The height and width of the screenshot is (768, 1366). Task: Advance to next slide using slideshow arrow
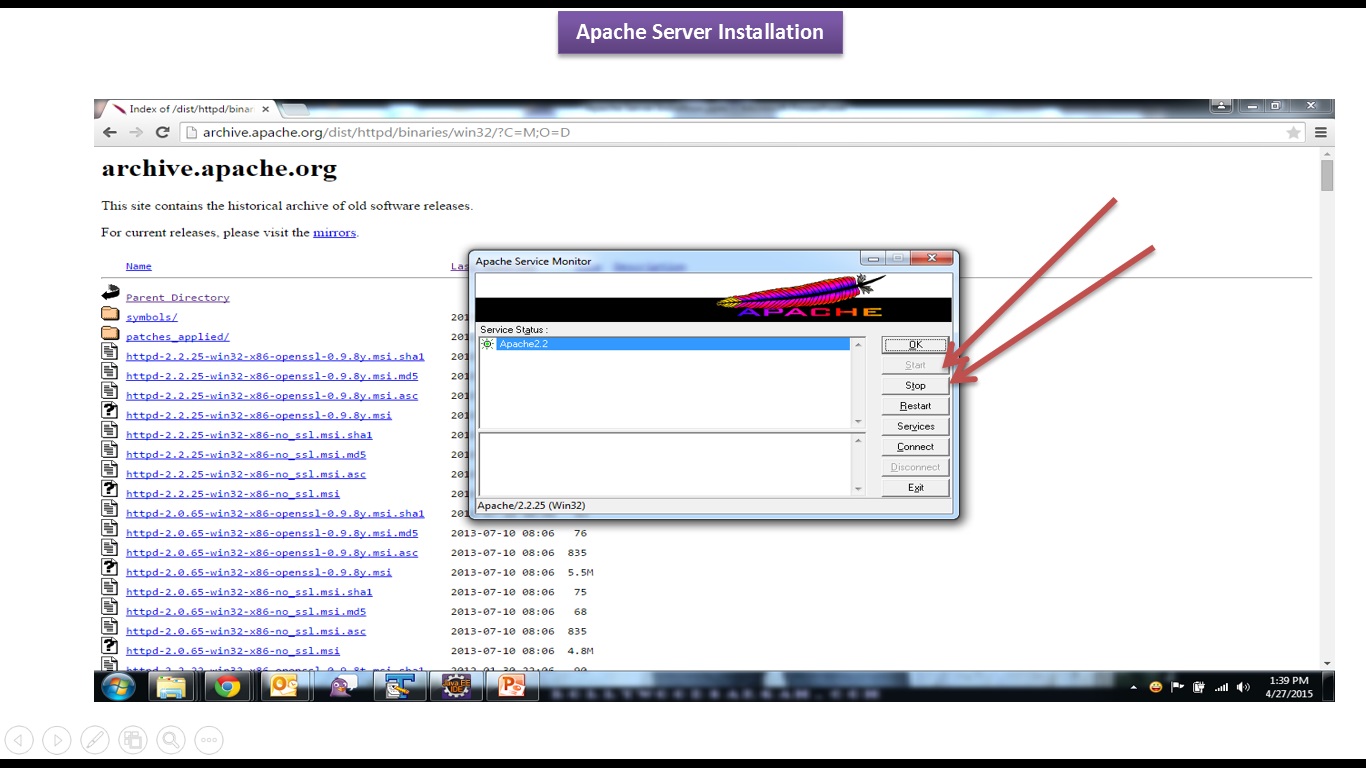coord(57,740)
